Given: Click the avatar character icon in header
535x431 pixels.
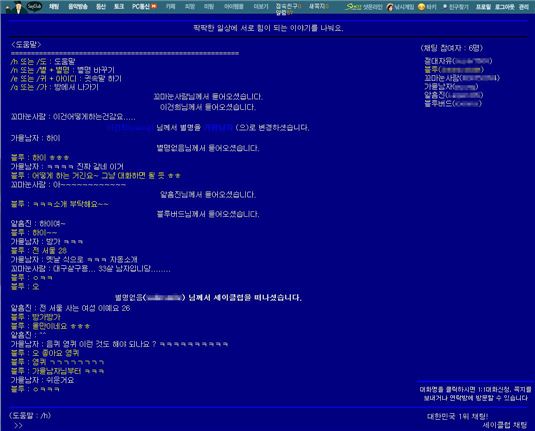Looking at the screenshot, I should point(18,7).
